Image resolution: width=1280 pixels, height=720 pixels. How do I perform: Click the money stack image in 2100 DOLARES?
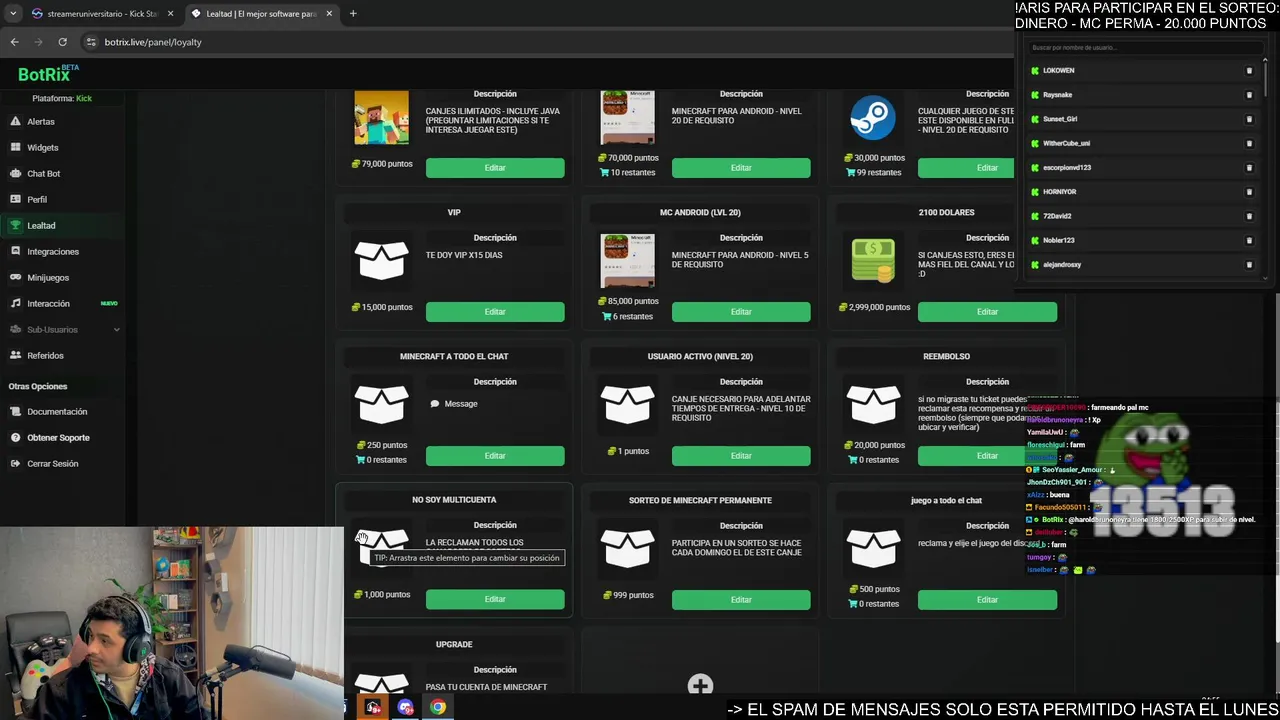873,261
